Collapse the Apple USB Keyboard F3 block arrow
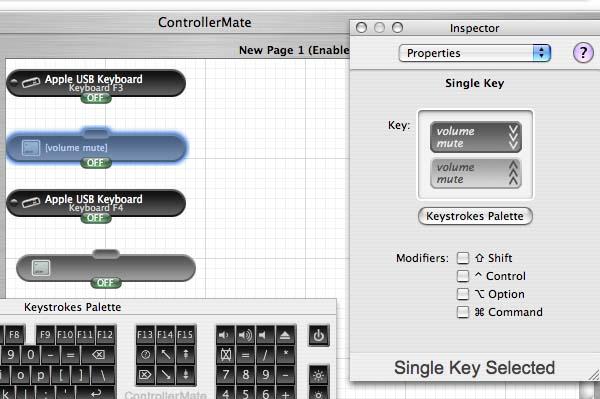Image resolution: width=600 pixels, height=399 pixels. point(14,81)
